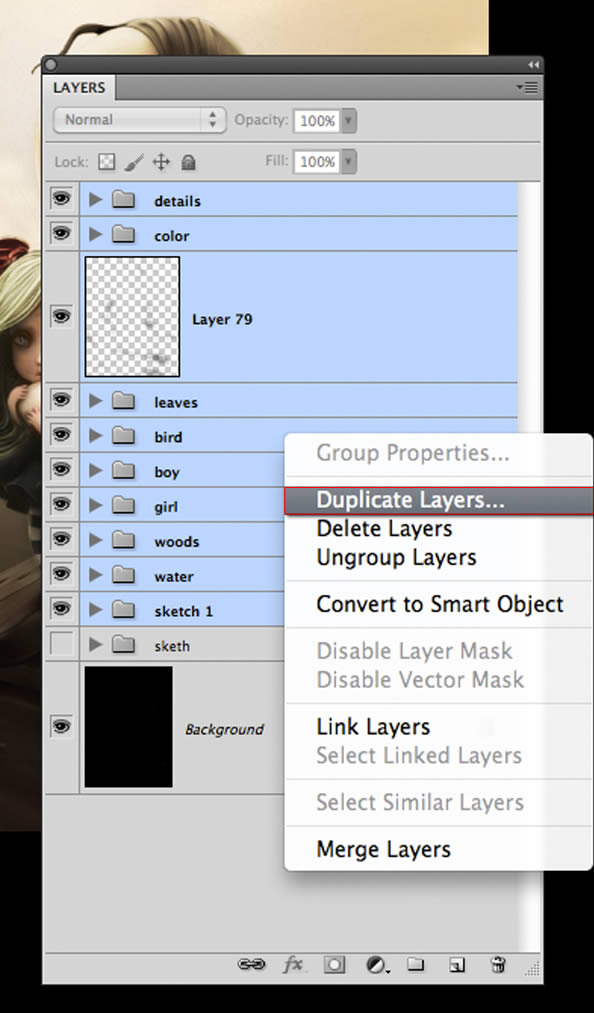Image resolution: width=594 pixels, height=1013 pixels.
Task: Choose Ungroup Layers in context menu
Action: click(439, 558)
